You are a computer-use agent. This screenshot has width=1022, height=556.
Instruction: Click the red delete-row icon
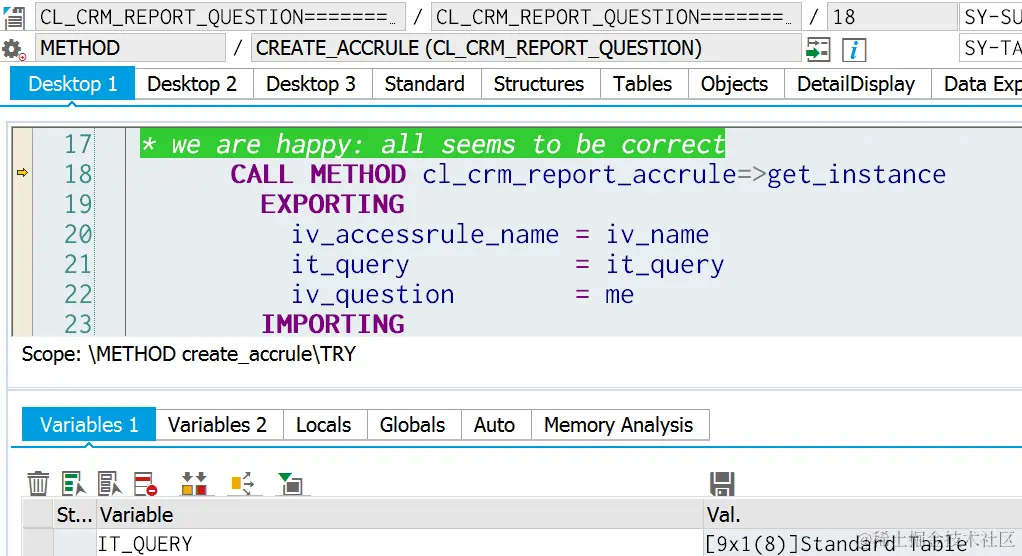tap(145, 484)
